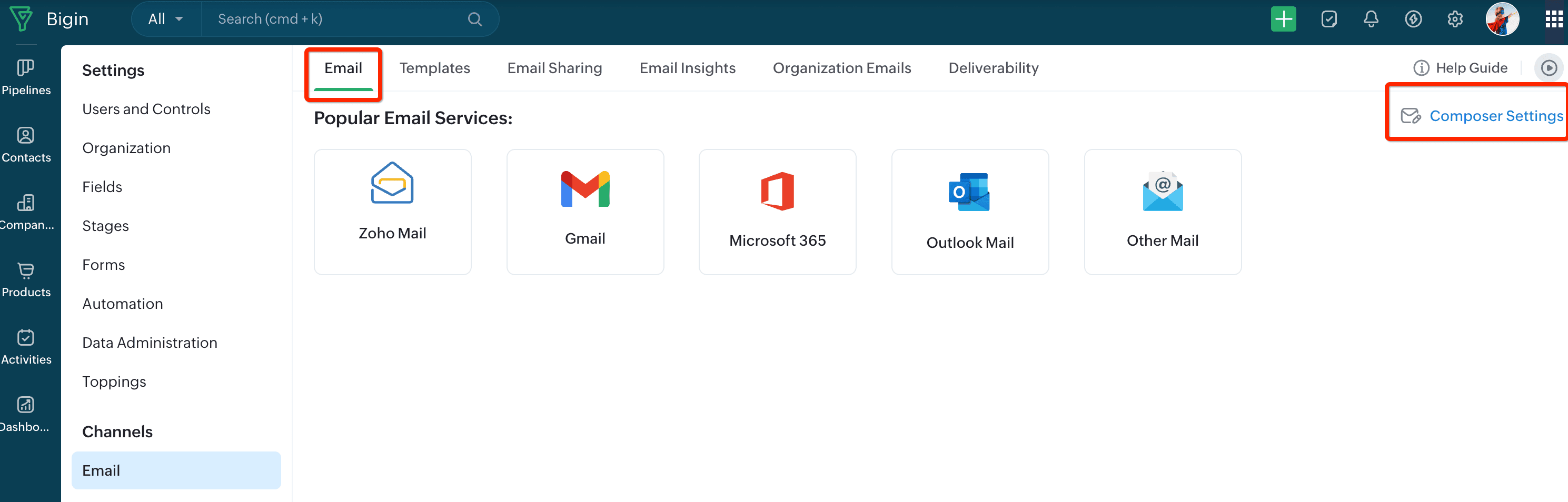Switch to the Email tab
Screen dimensions: 1568x502
(343, 68)
